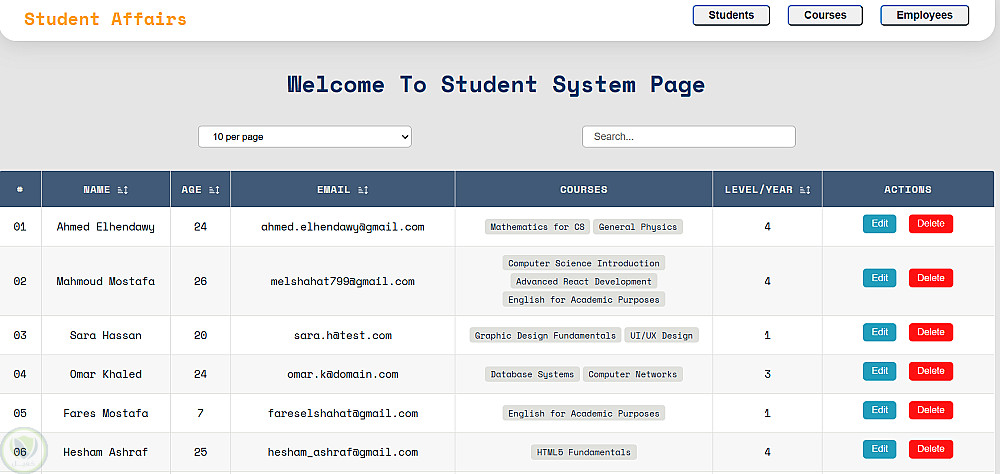Click the 'UI/UX Design' course tag
This screenshot has height=474, width=1000.
pos(661,336)
